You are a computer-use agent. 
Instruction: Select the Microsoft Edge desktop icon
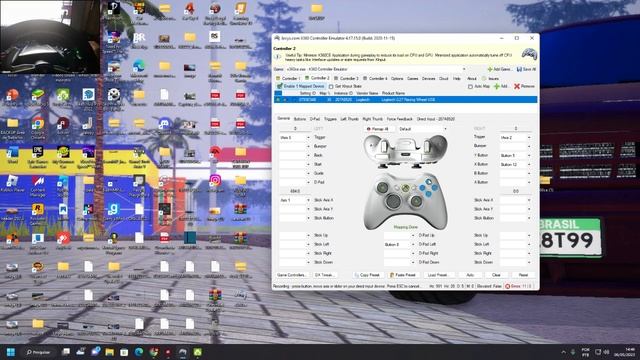139,68
